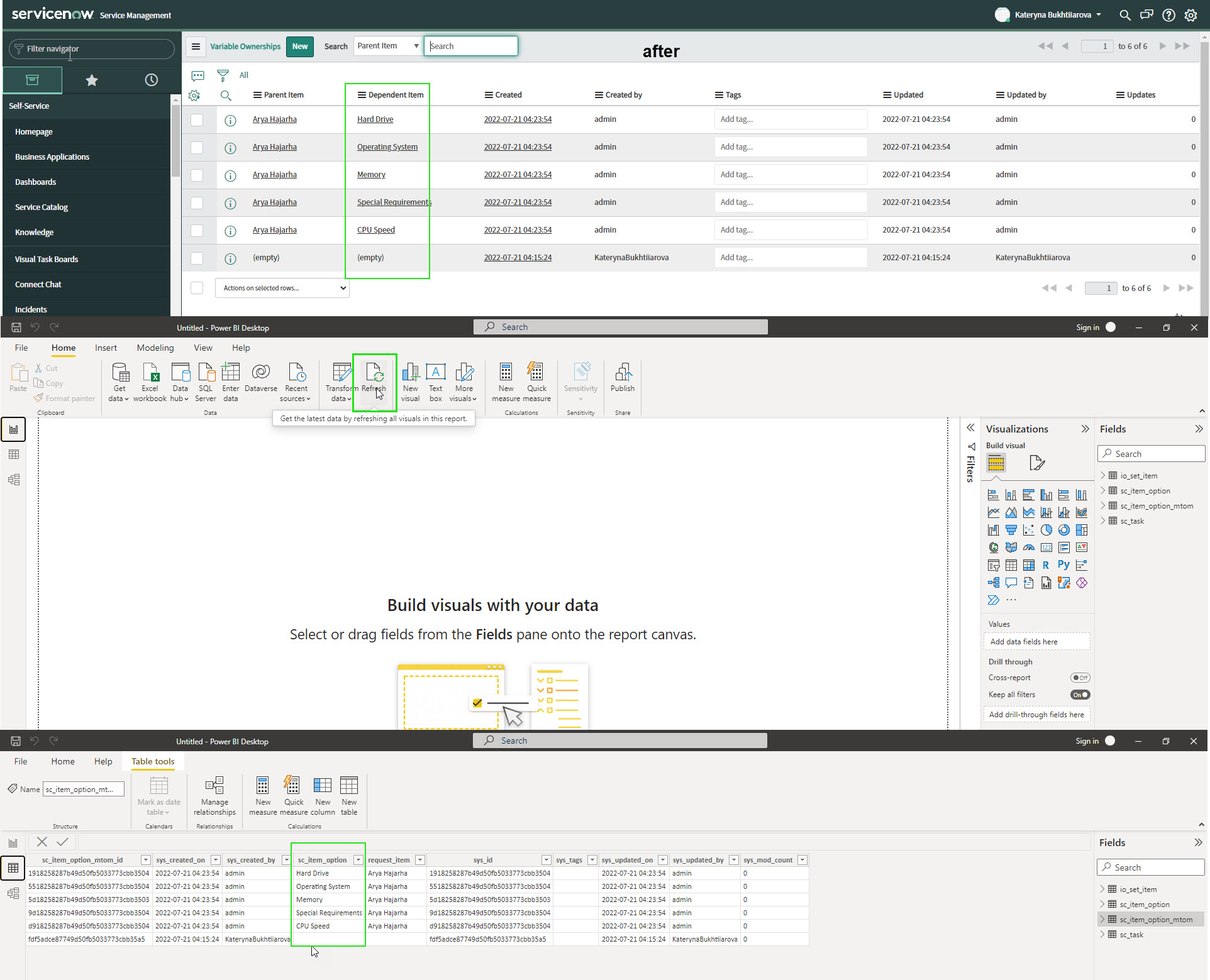Open the Table tools tab
The width and height of the screenshot is (1210, 980).
tap(153, 761)
